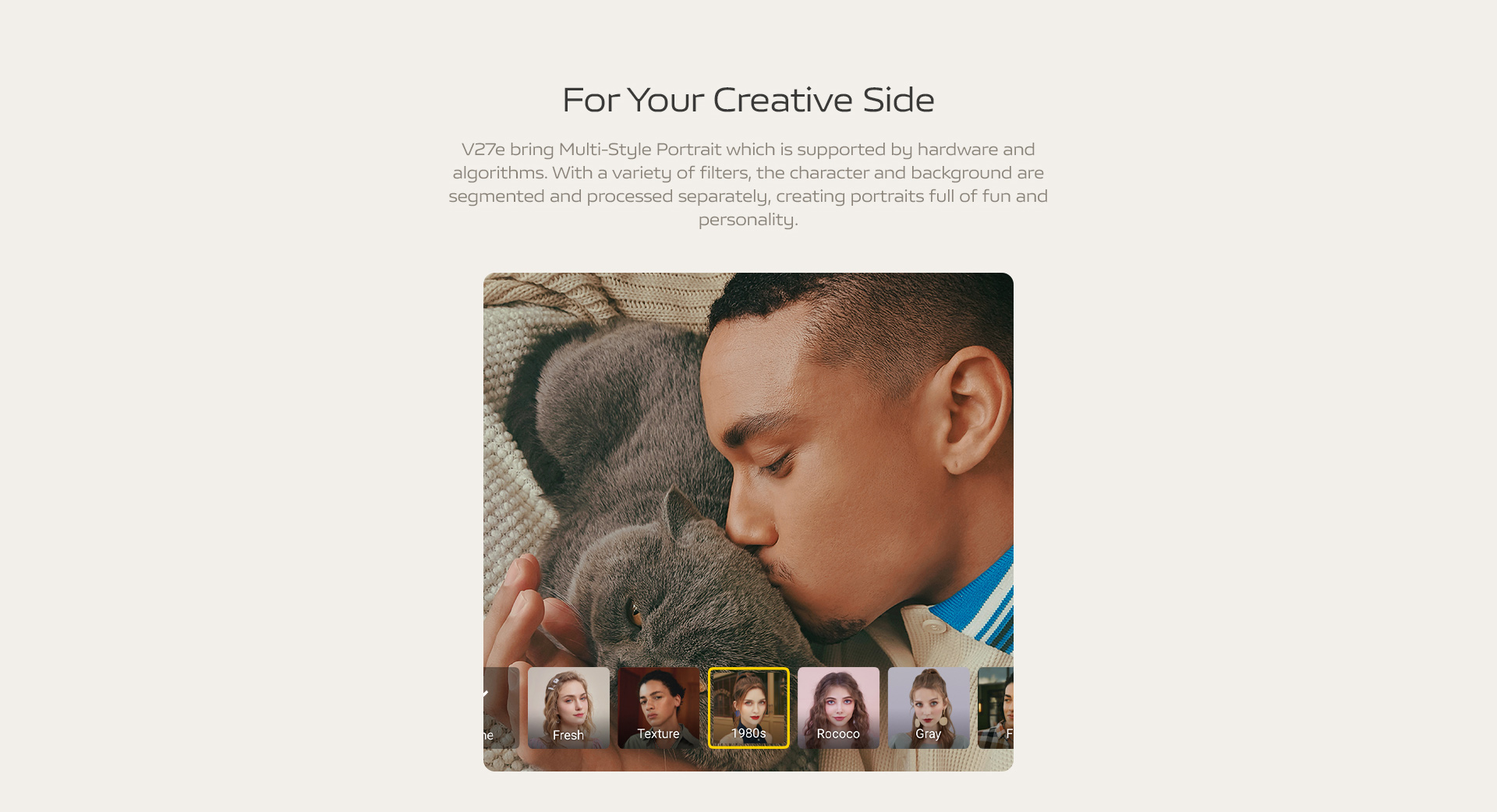Click the Multi-Style Portrait description paragraph

748,184
